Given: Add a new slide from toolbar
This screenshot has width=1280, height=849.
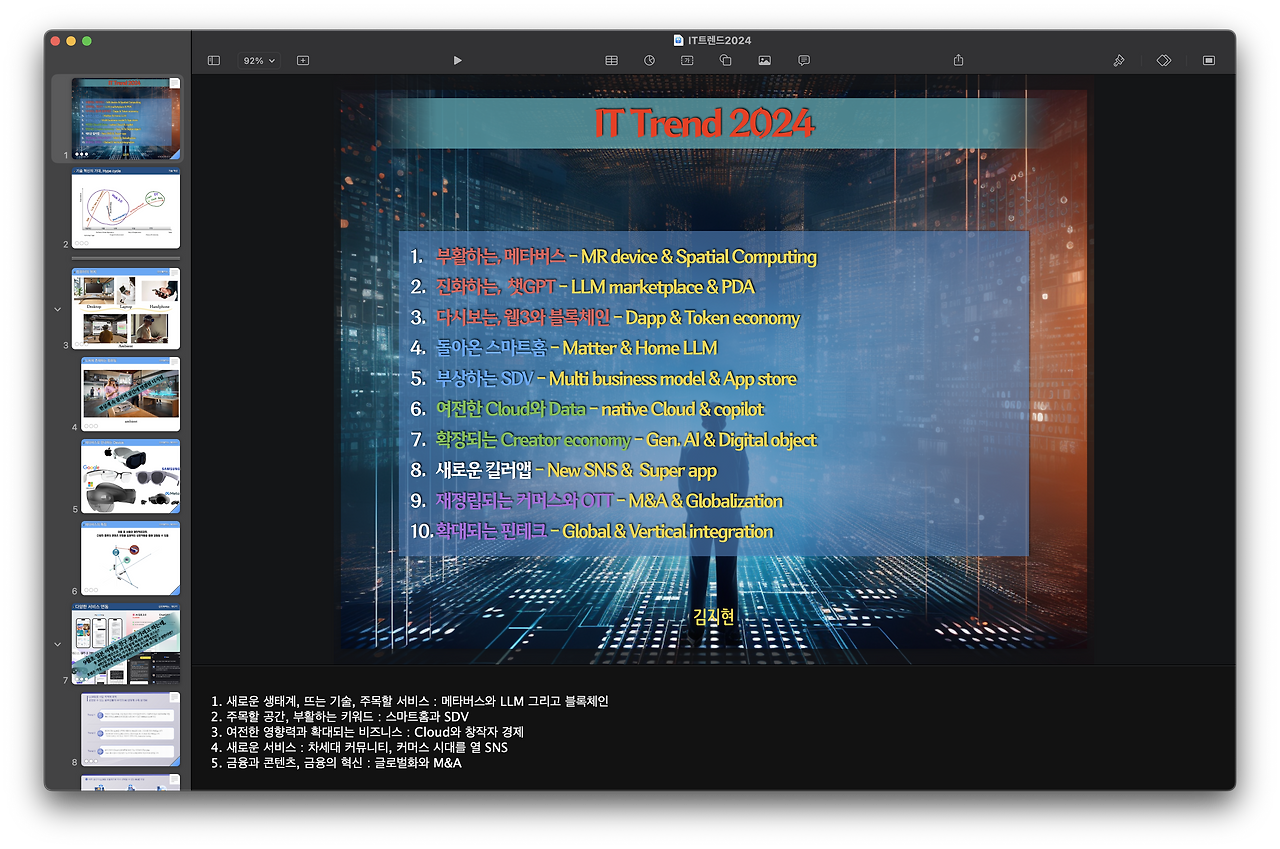Looking at the screenshot, I should (303, 61).
